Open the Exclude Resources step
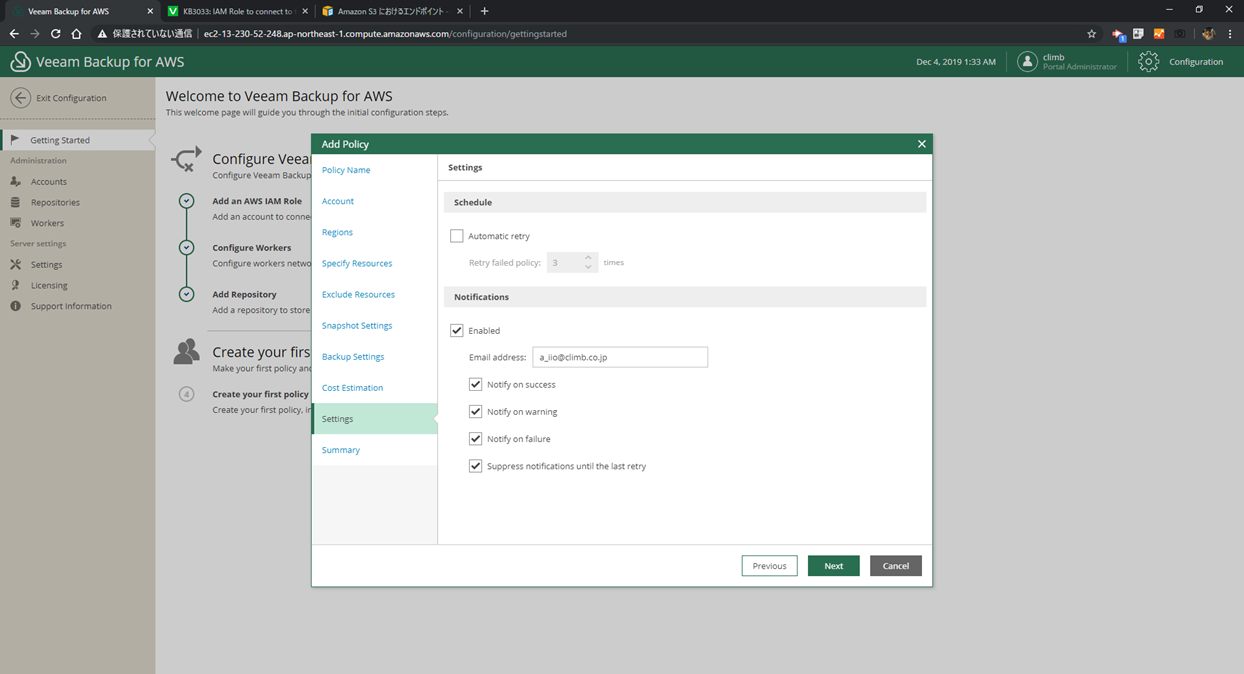This screenshot has height=674, width=1244. (358, 294)
